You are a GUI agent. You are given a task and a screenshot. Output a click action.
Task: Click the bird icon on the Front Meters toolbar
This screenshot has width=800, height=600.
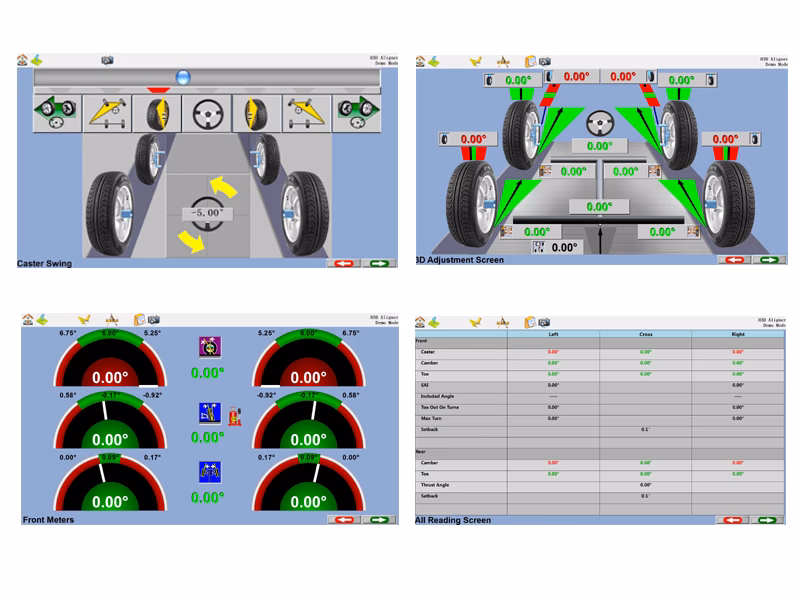pyautogui.click(x=82, y=318)
